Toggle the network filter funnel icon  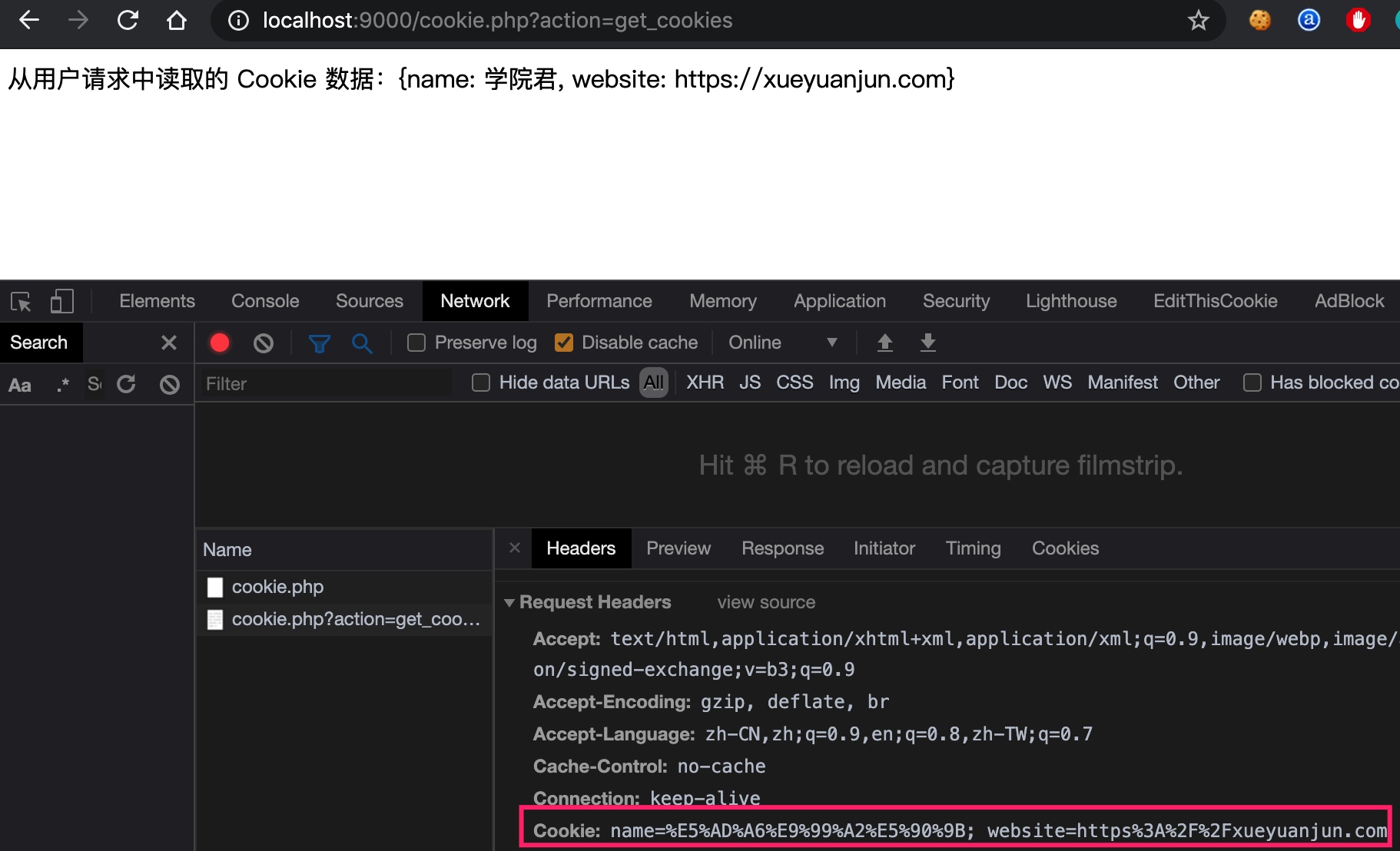click(x=320, y=343)
